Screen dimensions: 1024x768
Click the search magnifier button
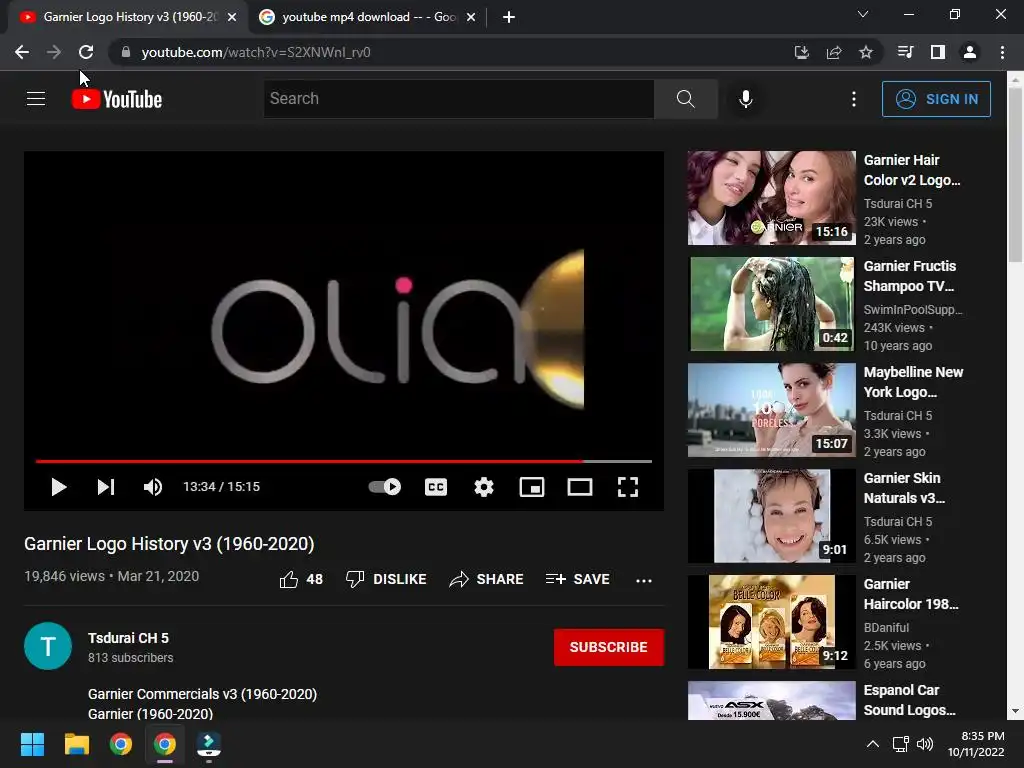[686, 99]
